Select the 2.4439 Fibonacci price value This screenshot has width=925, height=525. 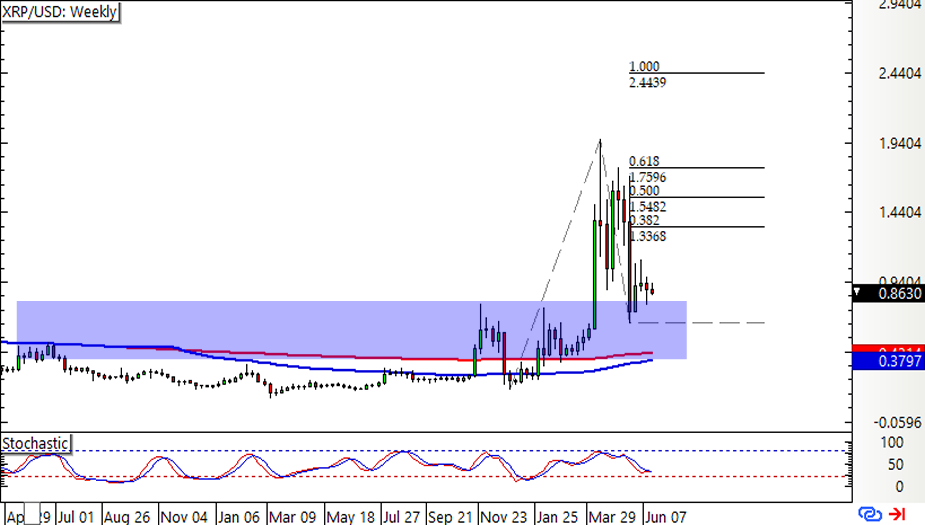coord(648,82)
